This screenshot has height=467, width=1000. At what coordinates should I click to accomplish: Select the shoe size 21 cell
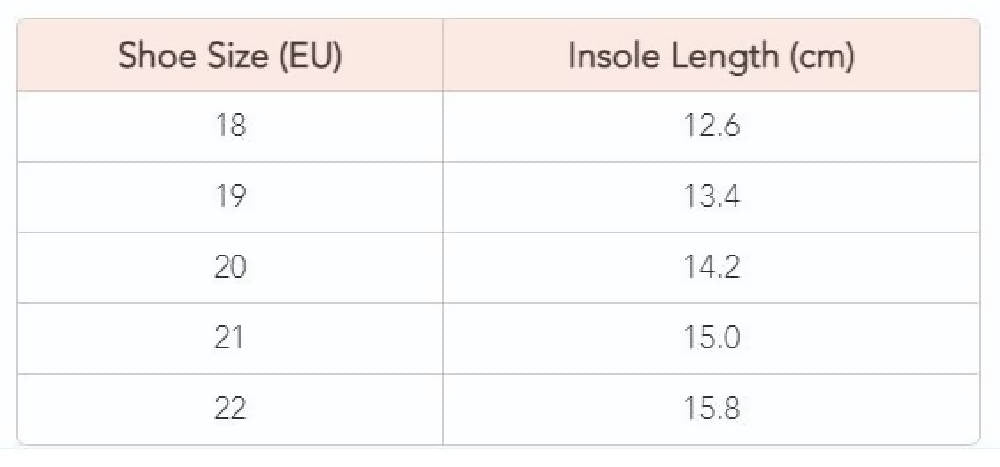click(x=230, y=339)
